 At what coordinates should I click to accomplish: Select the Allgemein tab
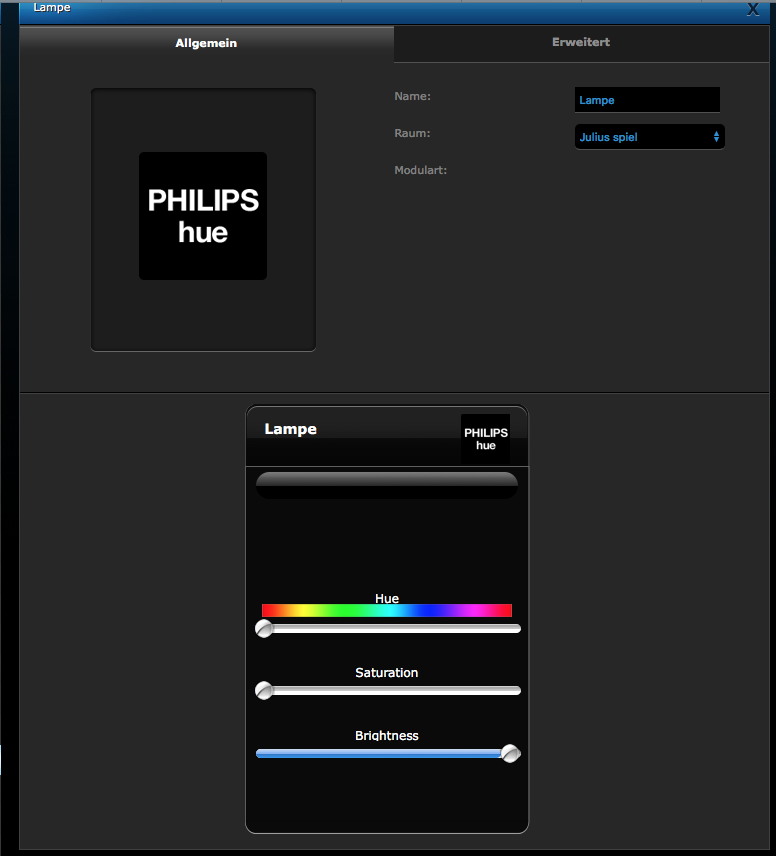tap(206, 44)
